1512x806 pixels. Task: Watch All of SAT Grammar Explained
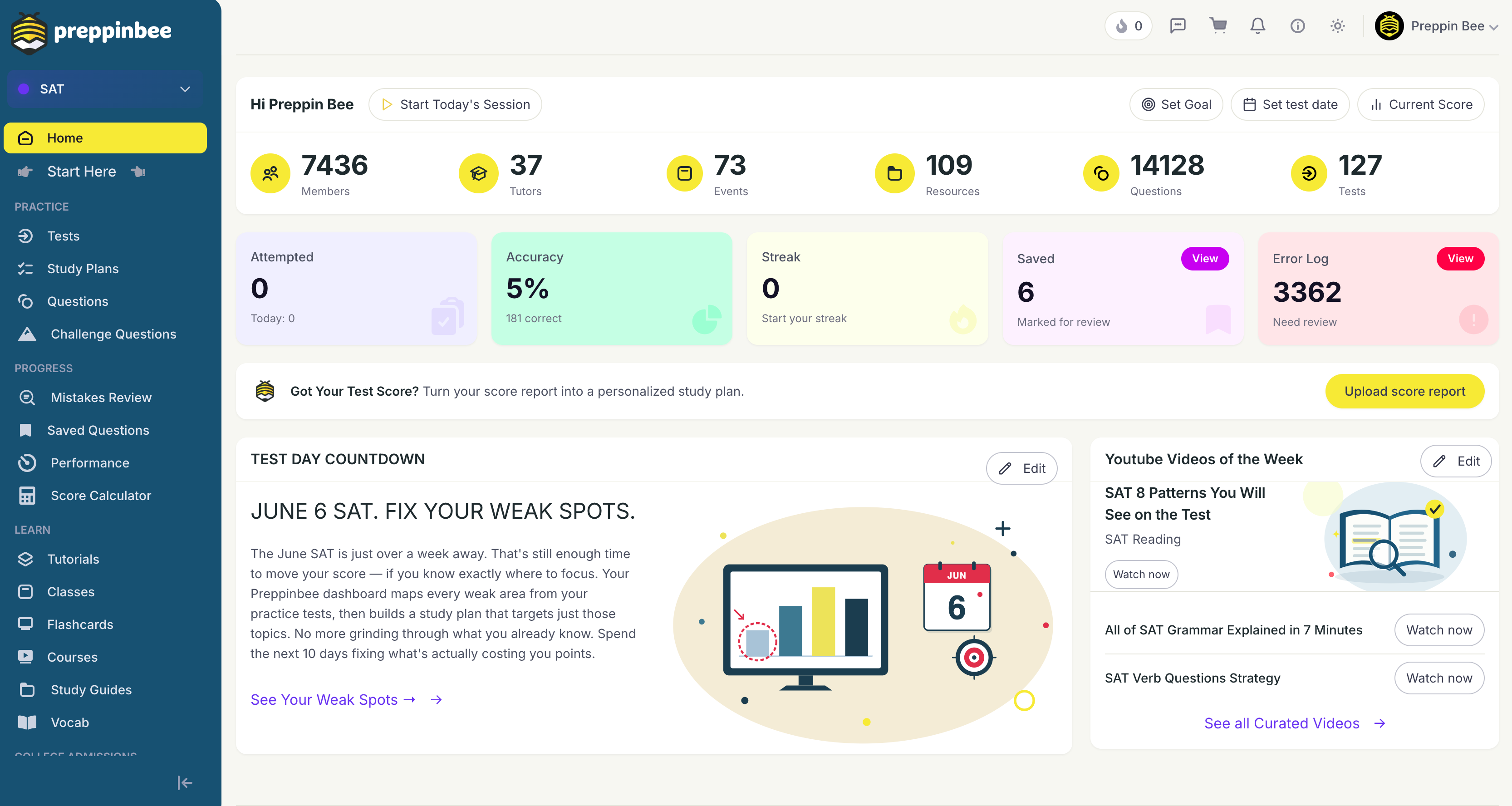coord(1439,630)
